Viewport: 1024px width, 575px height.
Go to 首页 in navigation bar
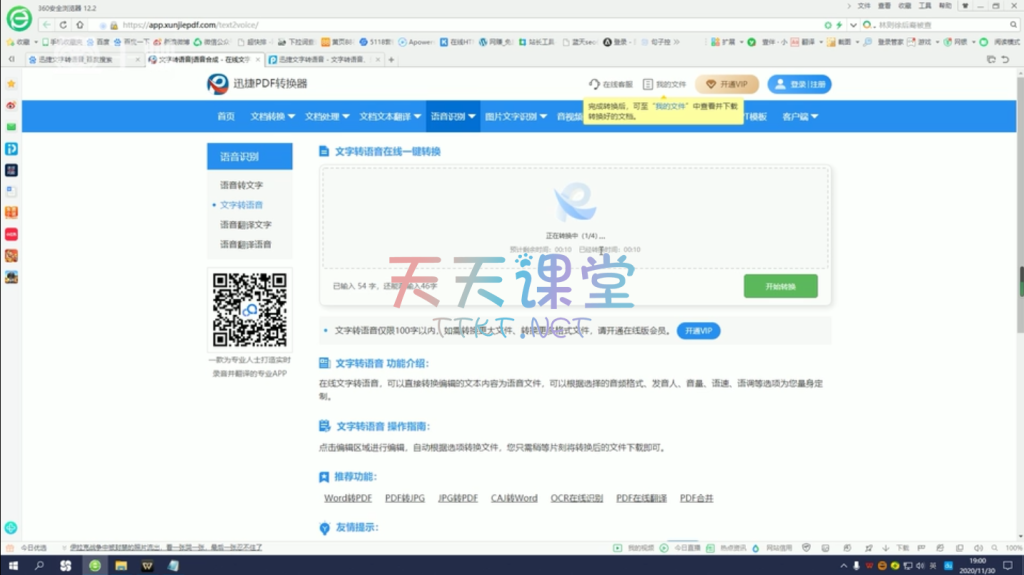coord(226,117)
